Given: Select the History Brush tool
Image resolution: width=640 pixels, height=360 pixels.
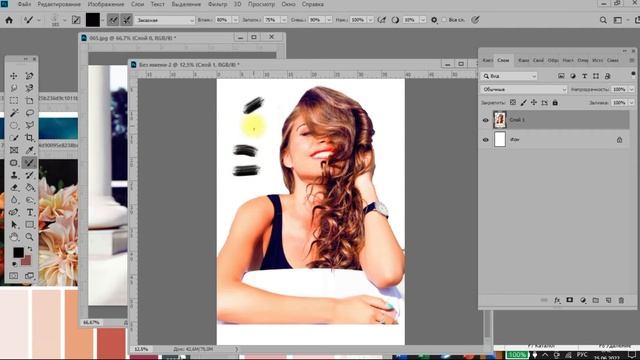Looking at the screenshot, I should pyautogui.click(x=29, y=175).
